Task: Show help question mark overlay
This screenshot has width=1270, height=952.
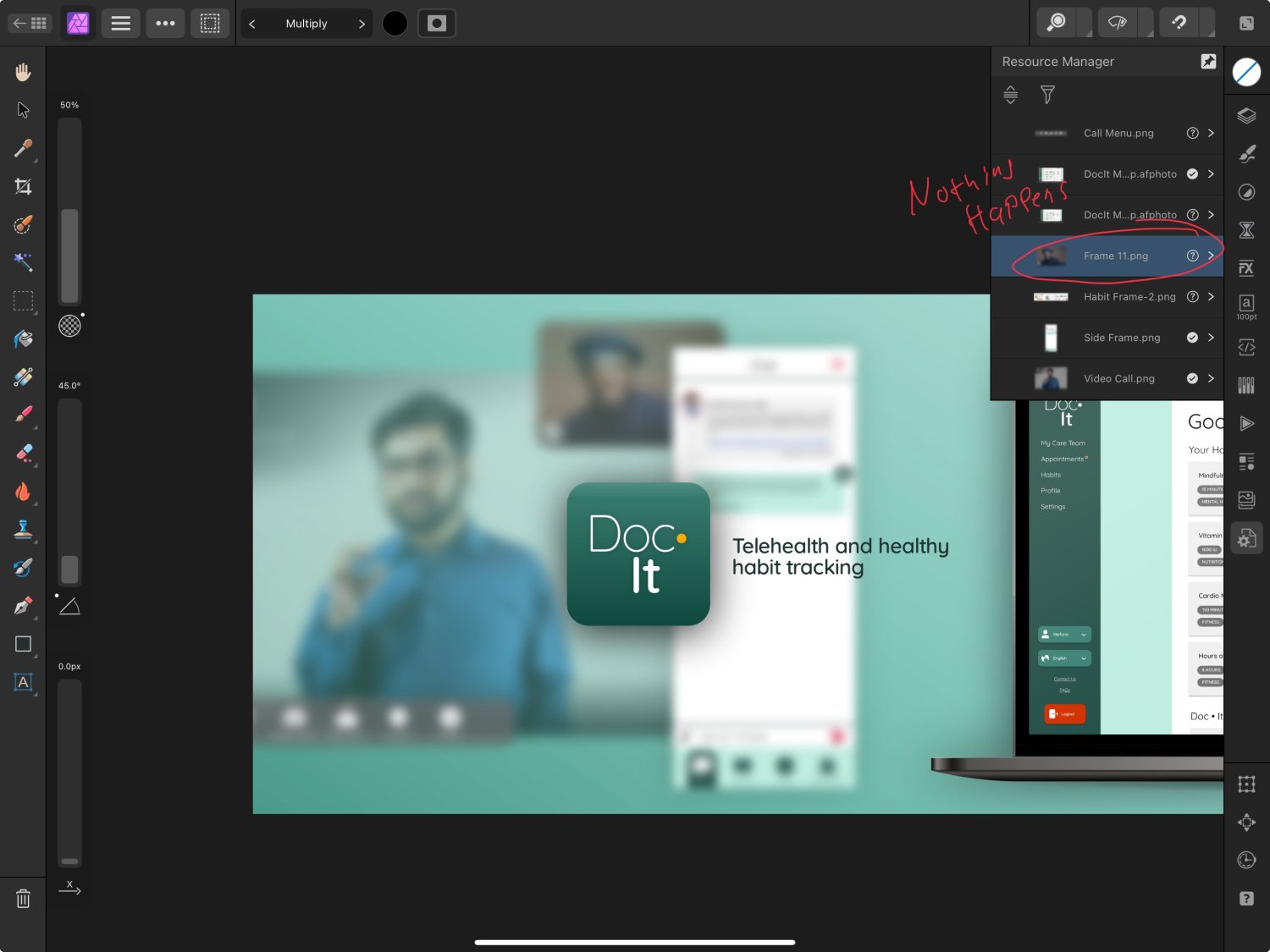Action: pyautogui.click(x=1246, y=899)
